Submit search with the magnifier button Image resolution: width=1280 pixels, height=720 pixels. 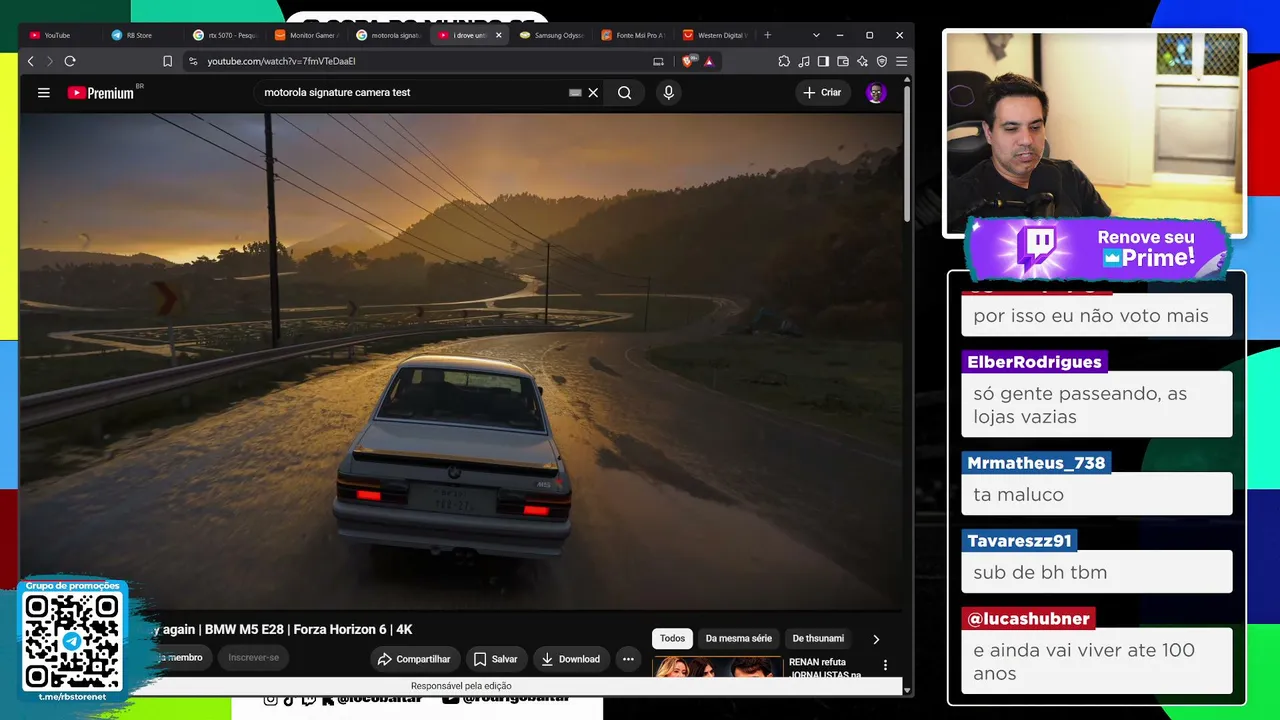point(625,93)
